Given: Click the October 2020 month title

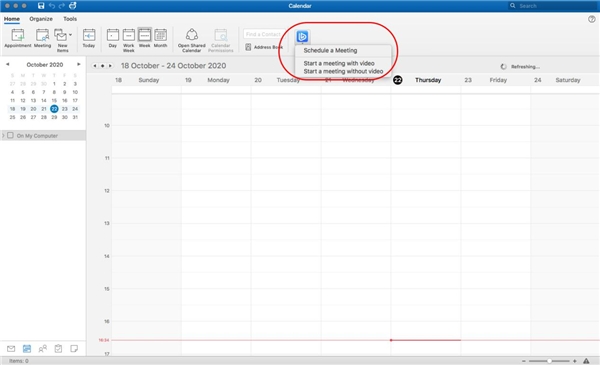Looking at the screenshot, I should [x=45, y=65].
